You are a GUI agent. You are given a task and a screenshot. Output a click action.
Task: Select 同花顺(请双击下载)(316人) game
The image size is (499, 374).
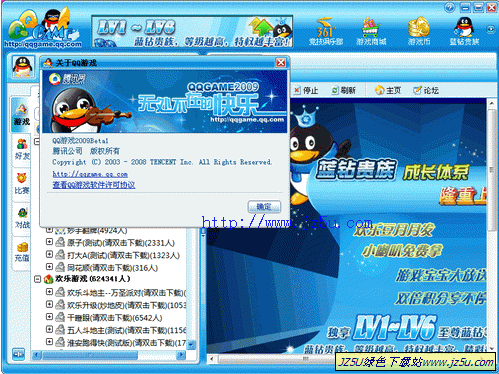[x=112, y=268]
